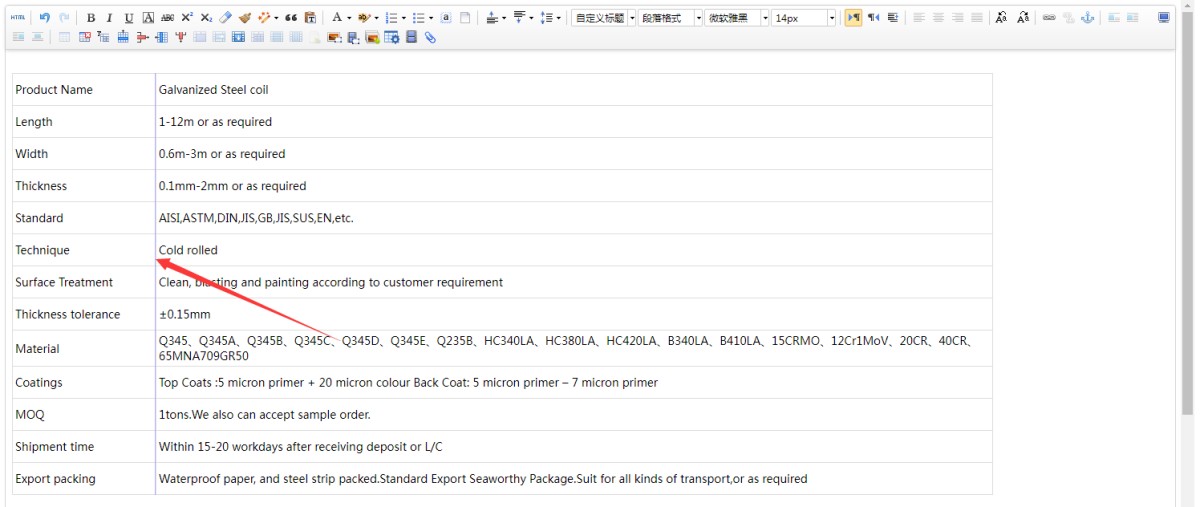Open font color picker arrow

point(349,18)
